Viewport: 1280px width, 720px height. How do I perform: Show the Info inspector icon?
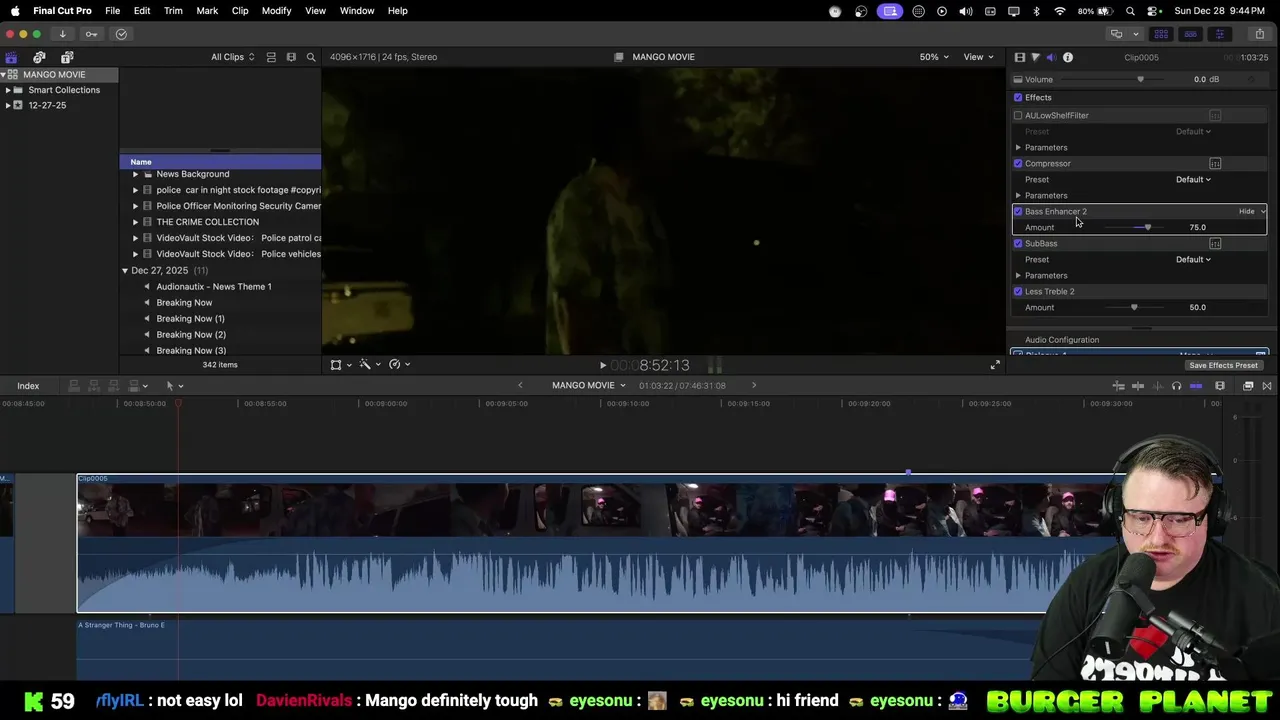pos(1067,57)
